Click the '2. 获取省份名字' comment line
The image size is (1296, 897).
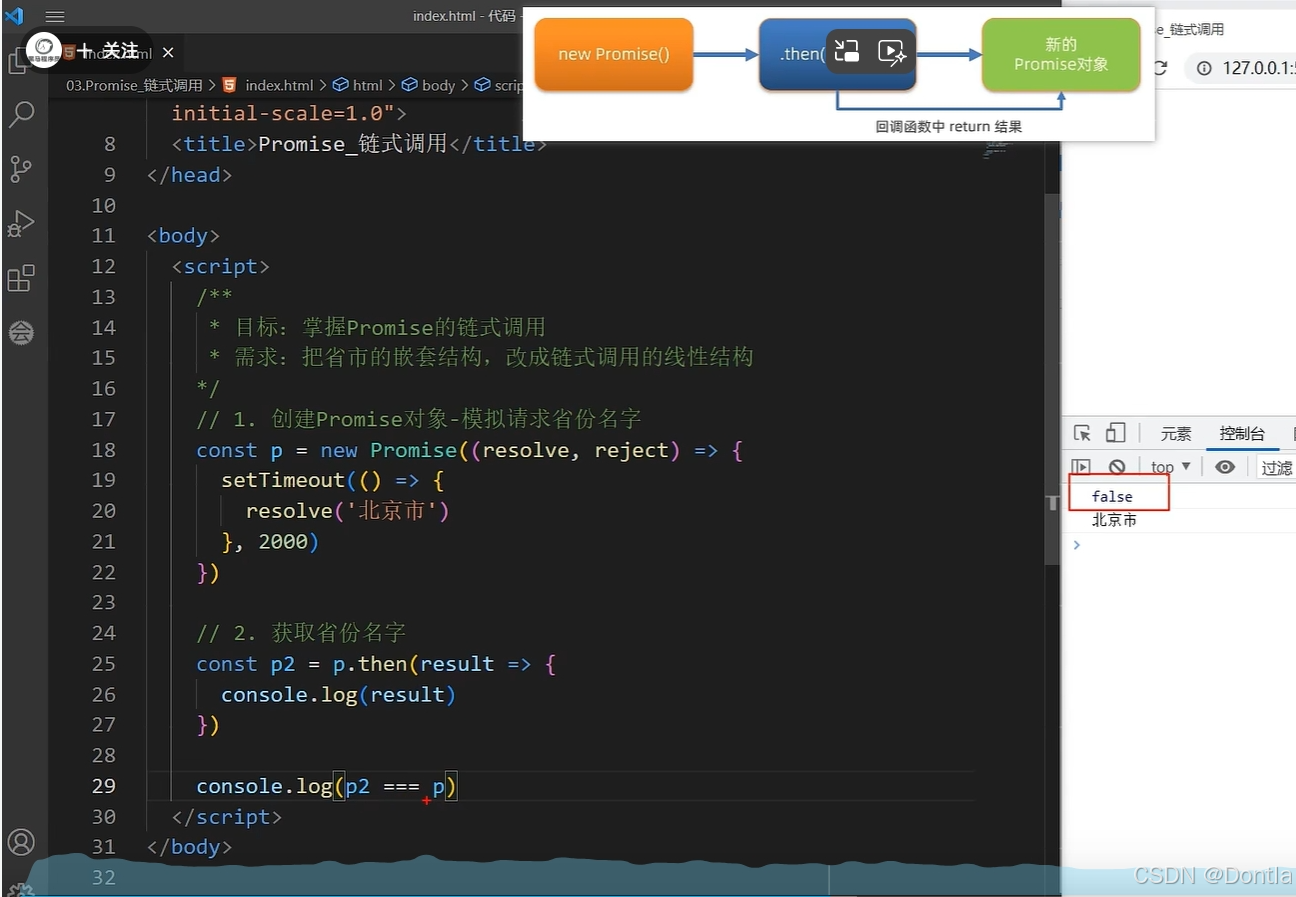coord(301,633)
